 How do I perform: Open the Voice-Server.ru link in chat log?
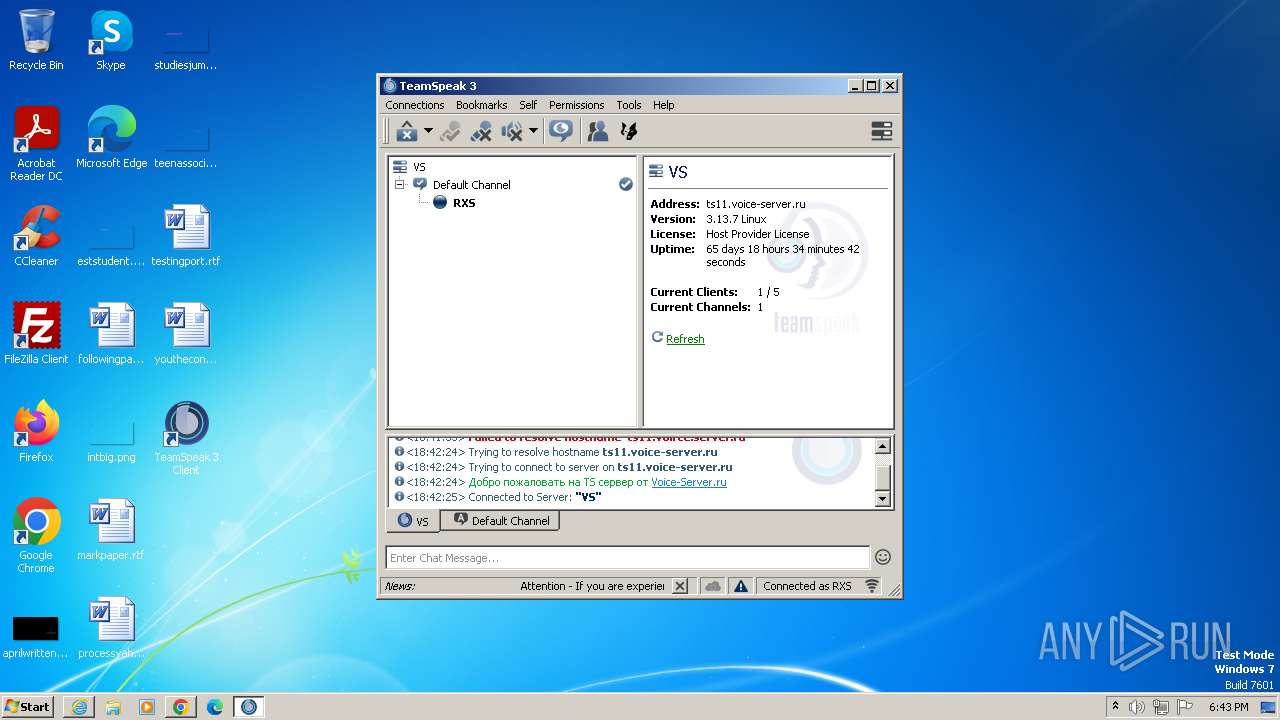coord(689,482)
